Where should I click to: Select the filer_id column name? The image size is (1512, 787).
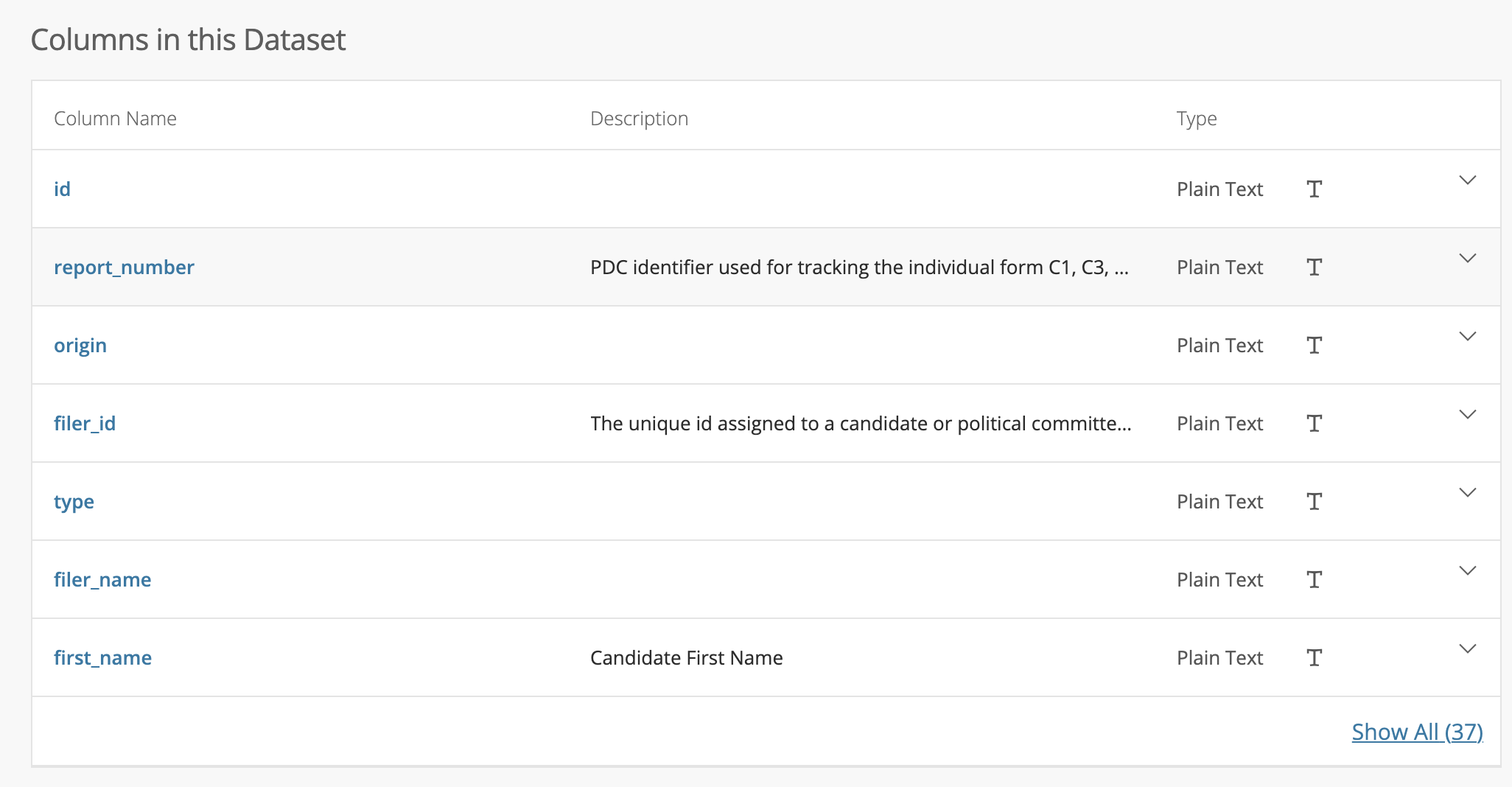(85, 424)
